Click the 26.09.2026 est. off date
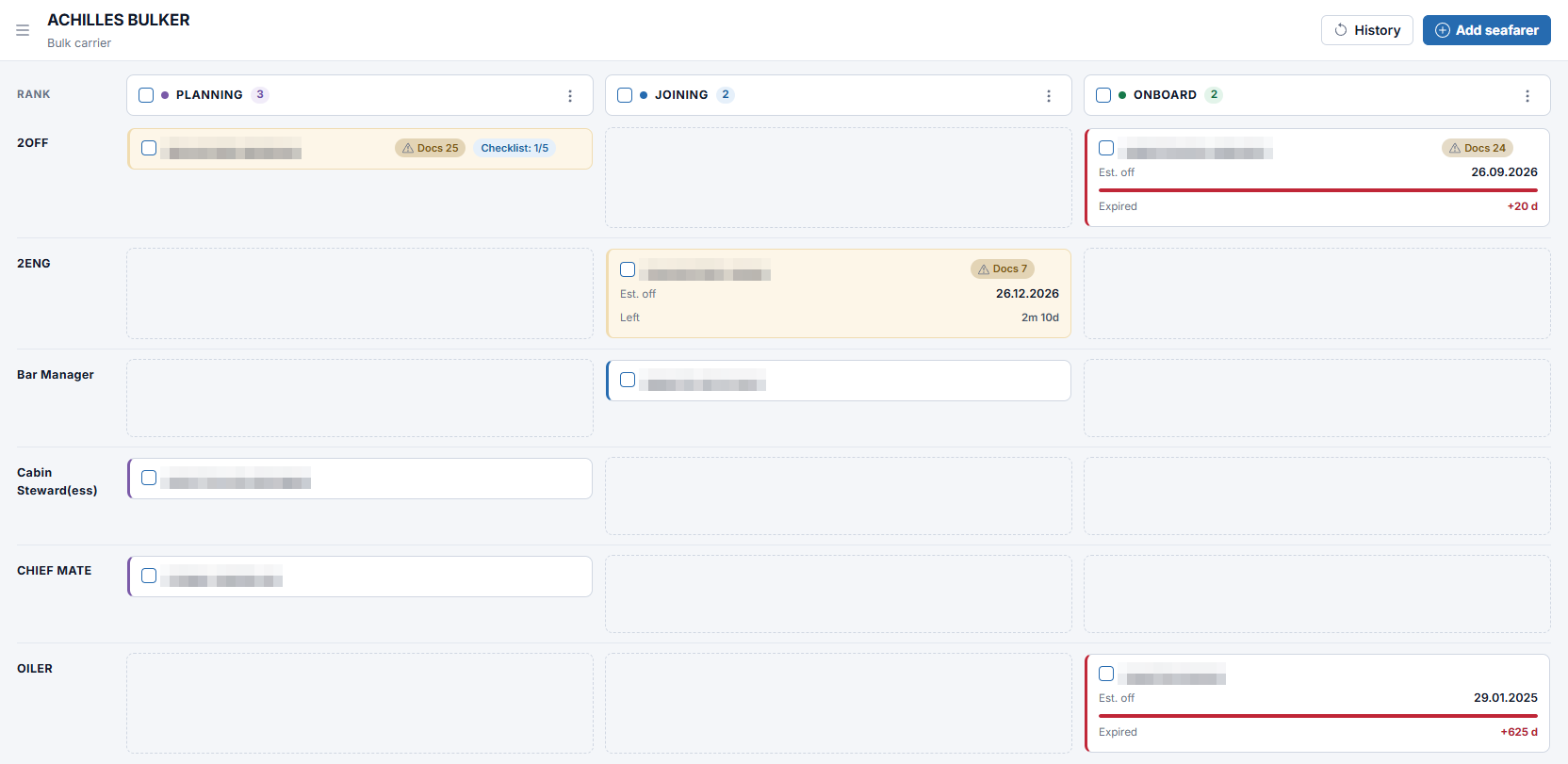This screenshot has height=764, width=1568. click(1504, 172)
